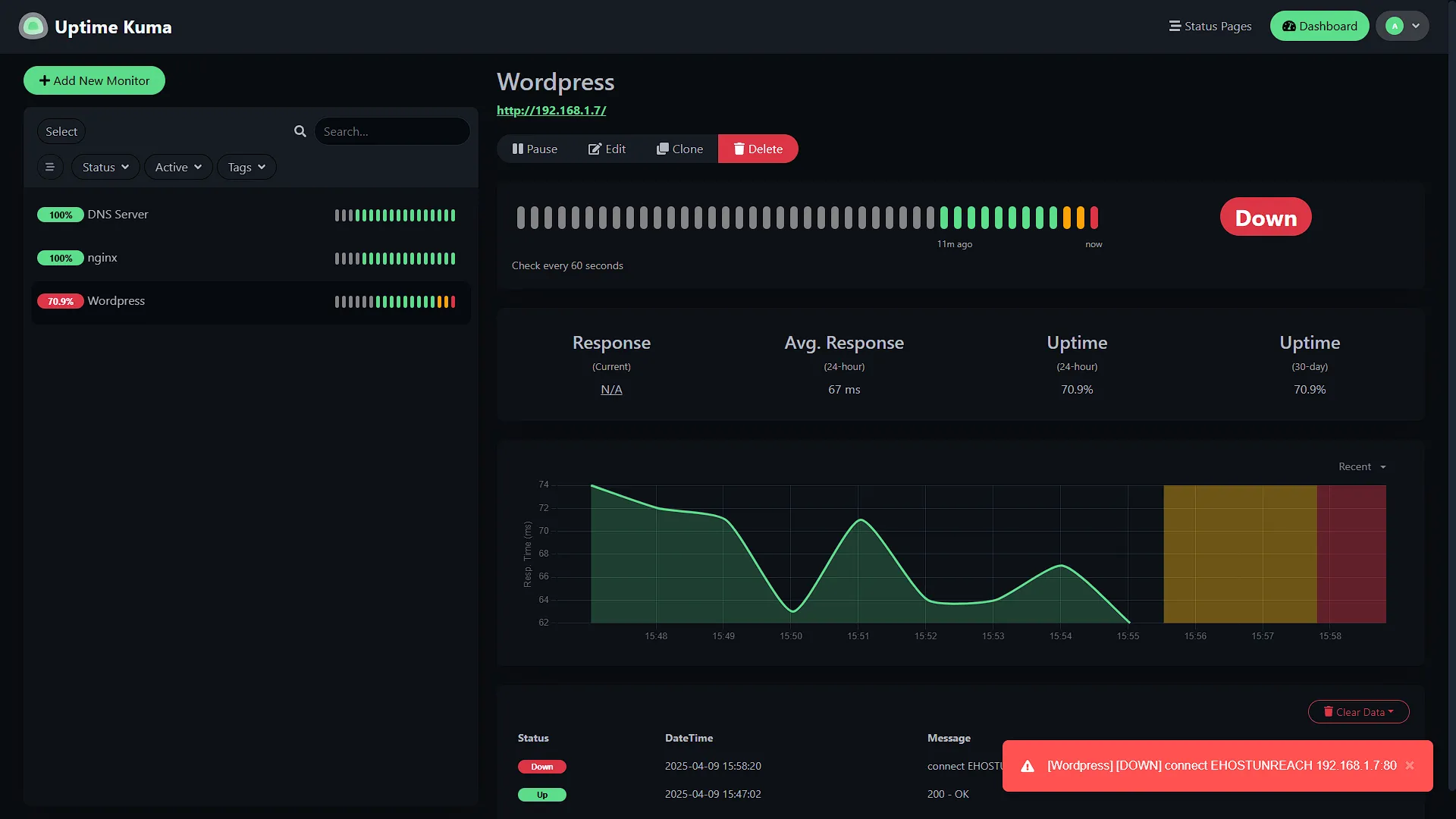
Task: Click the red last heartbeat bar
Action: (1094, 218)
